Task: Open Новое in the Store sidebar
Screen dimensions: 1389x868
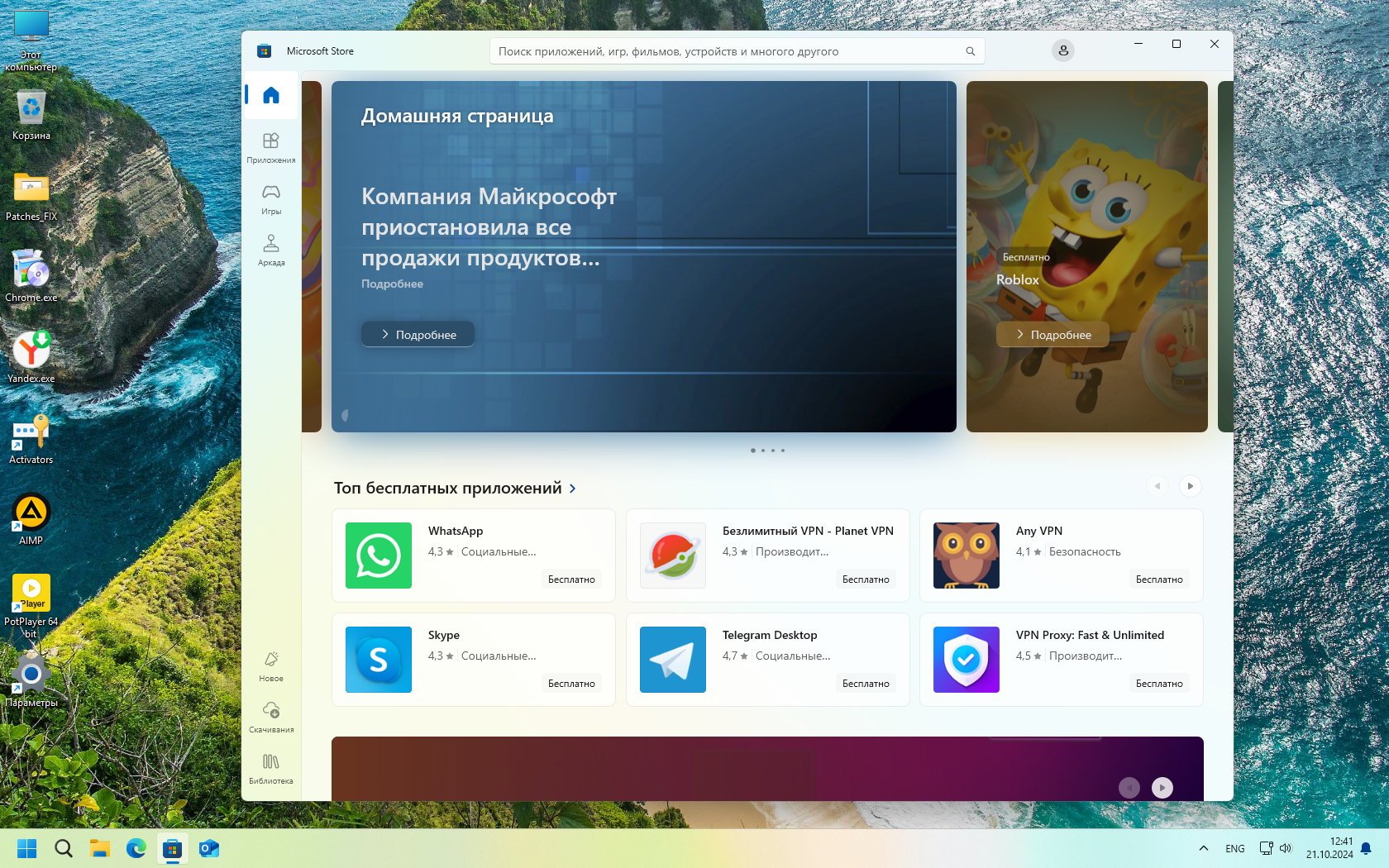Action: pyautogui.click(x=271, y=666)
